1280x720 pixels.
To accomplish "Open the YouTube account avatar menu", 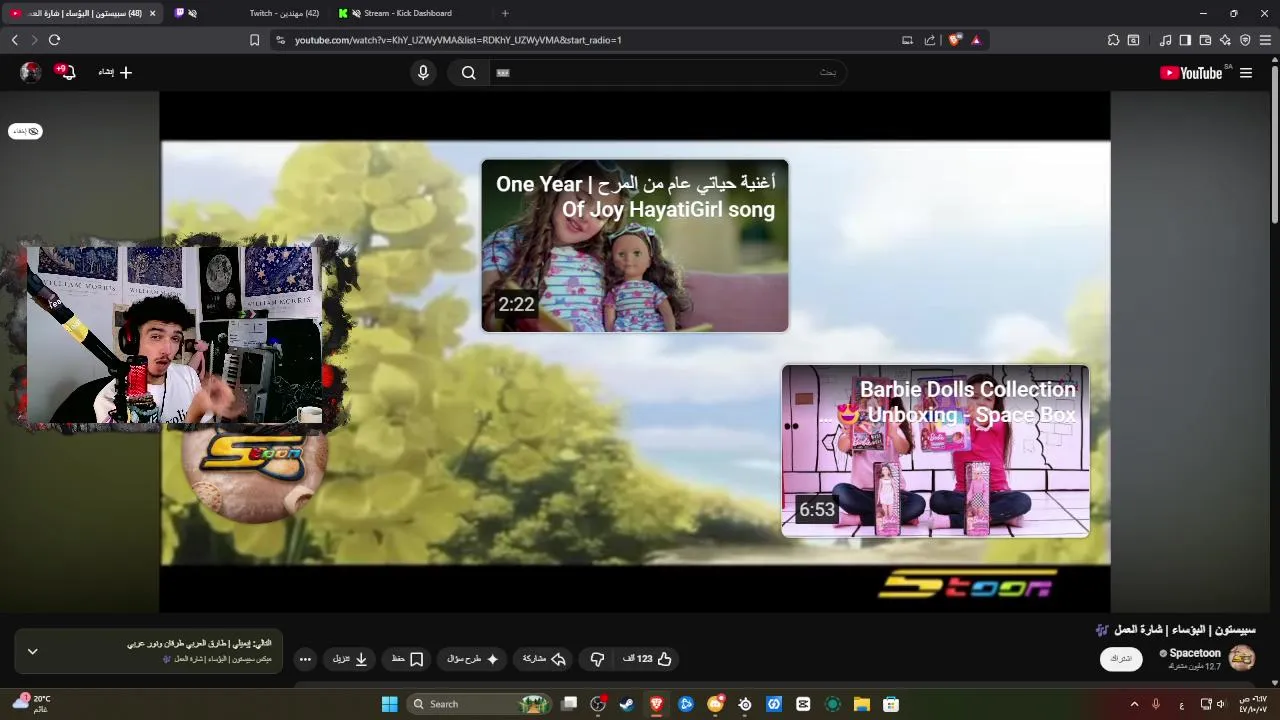I will 31,72.
